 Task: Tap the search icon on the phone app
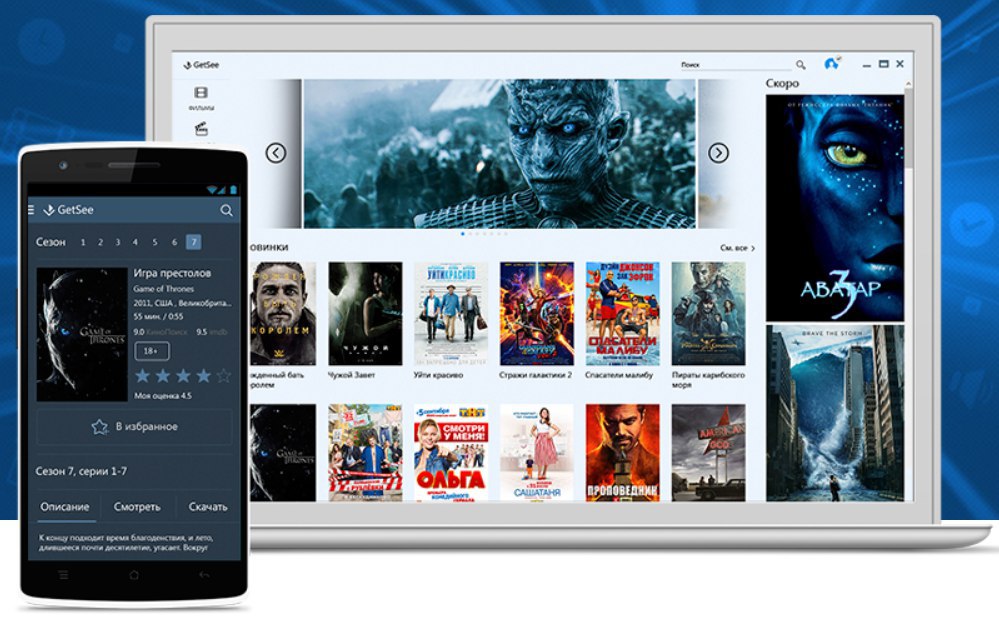(x=226, y=210)
